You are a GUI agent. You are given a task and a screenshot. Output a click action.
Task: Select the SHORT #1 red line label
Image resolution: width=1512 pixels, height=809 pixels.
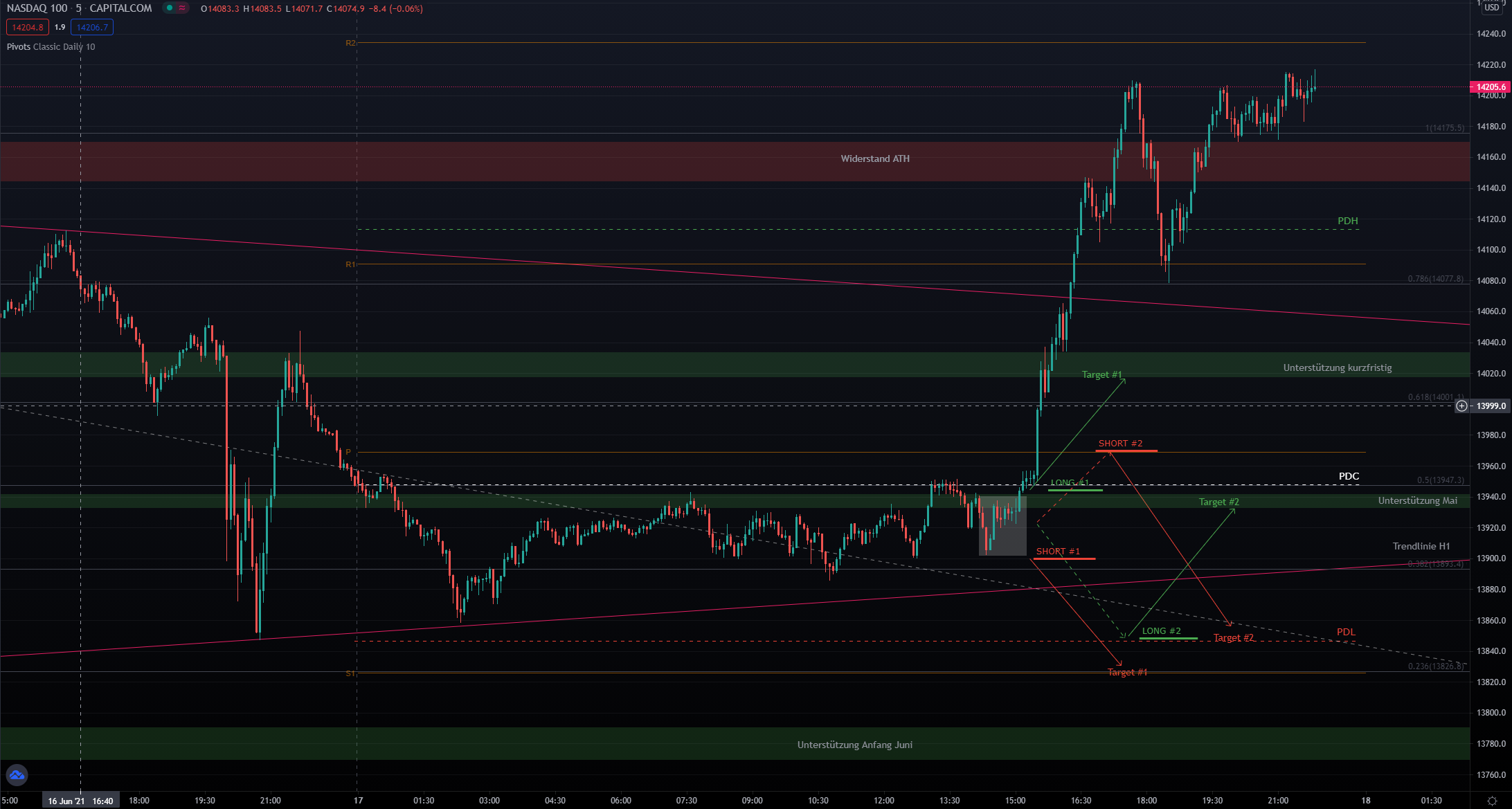(x=1057, y=552)
